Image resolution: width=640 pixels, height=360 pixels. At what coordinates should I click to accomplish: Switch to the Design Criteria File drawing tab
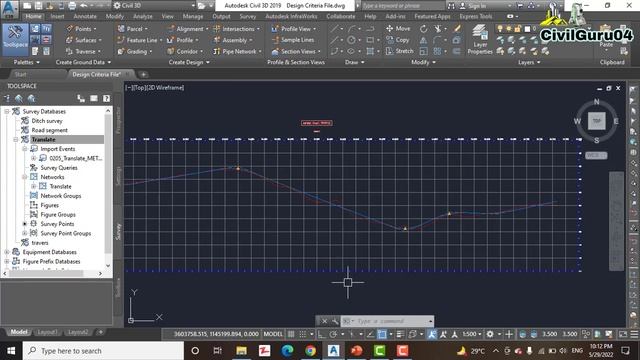click(96, 74)
